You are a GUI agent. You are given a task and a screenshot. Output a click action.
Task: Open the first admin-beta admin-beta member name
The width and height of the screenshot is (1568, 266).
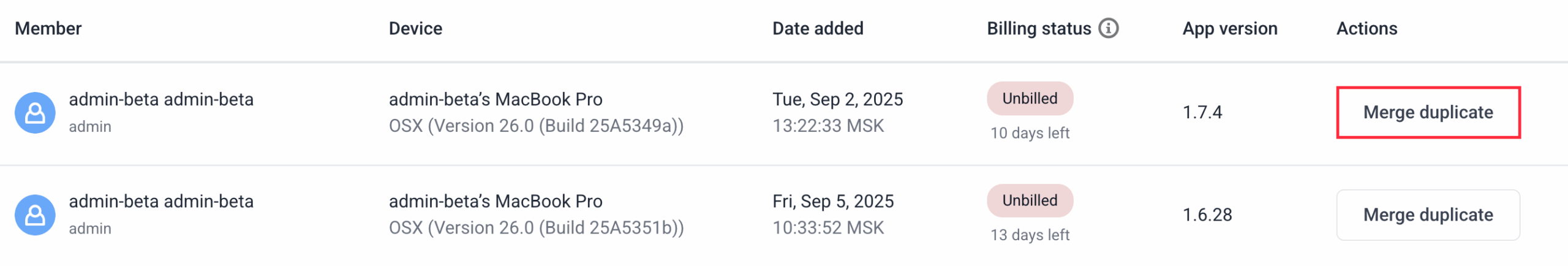161,99
